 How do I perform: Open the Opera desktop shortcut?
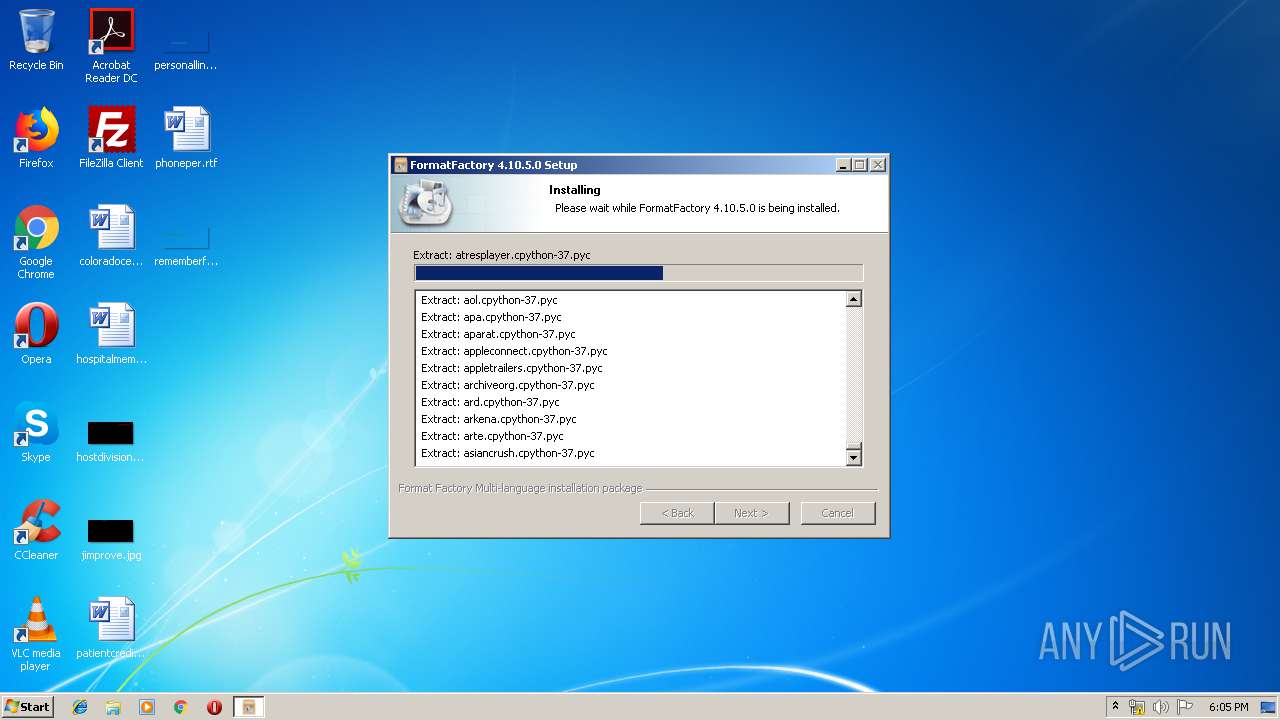tap(36, 334)
